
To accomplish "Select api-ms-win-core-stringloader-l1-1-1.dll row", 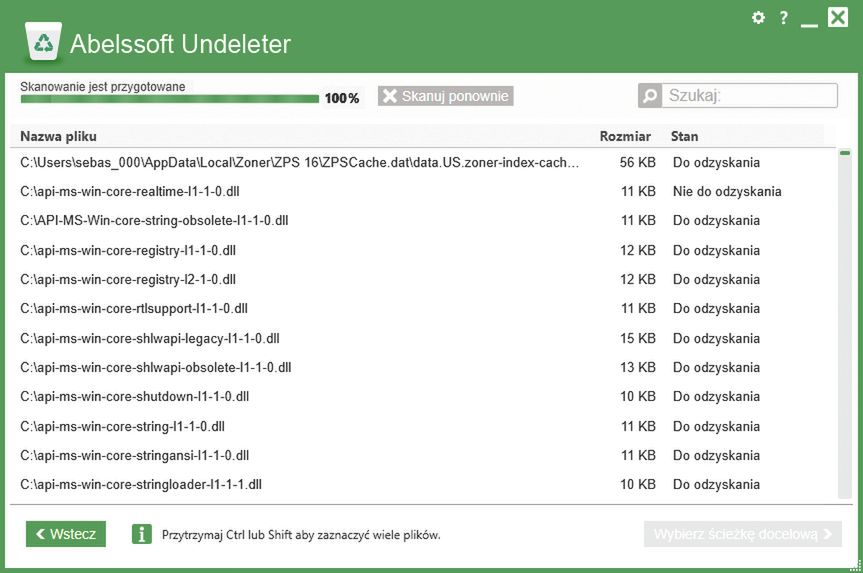I will pos(422,485).
